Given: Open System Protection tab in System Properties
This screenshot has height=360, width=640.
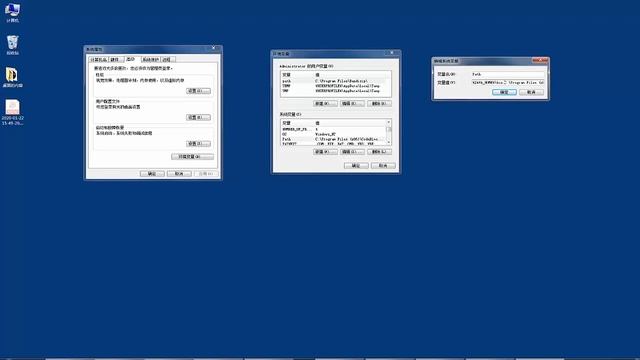Looking at the screenshot, I should pyautogui.click(x=150, y=60).
